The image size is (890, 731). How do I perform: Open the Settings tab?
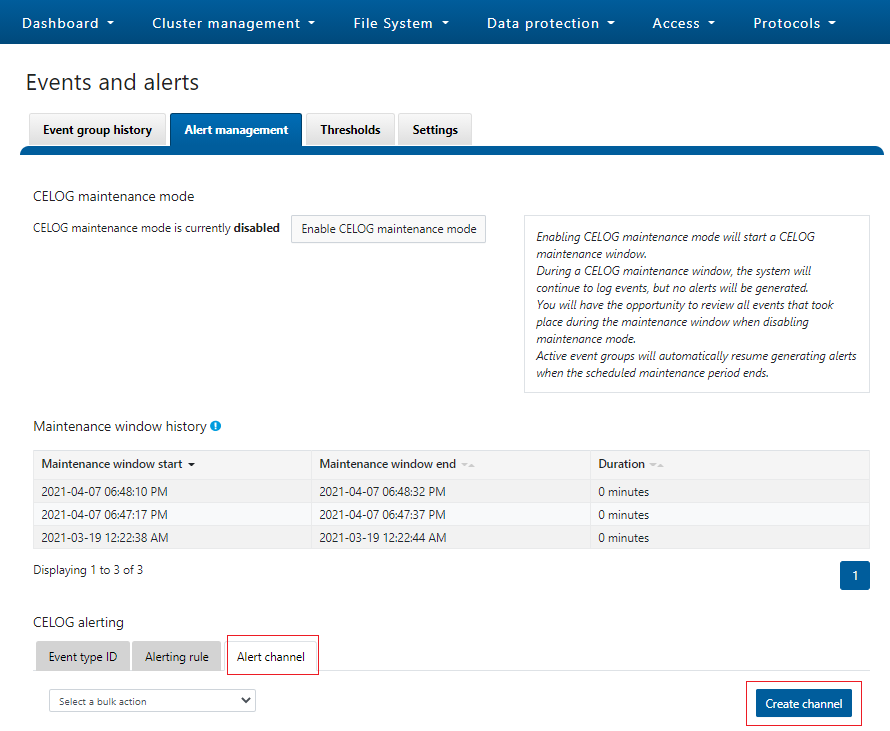(434, 129)
